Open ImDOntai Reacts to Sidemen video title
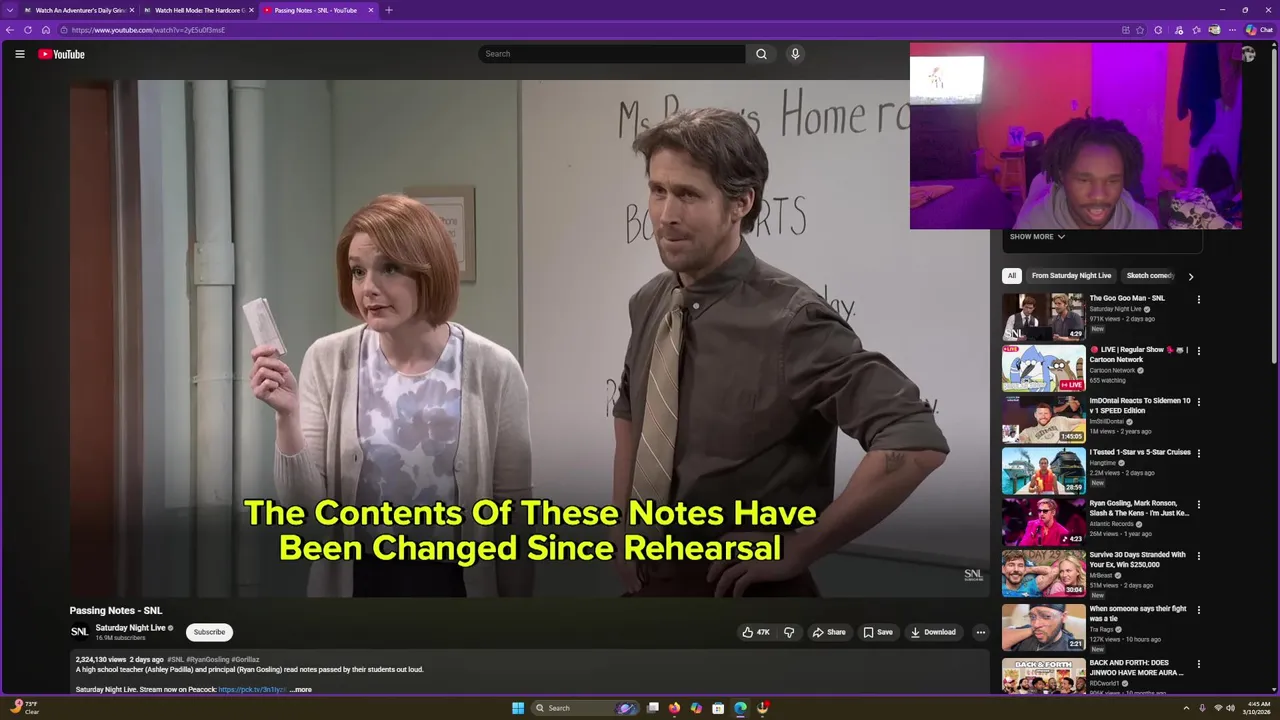Screen dimensions: 1280x720 1140,405
